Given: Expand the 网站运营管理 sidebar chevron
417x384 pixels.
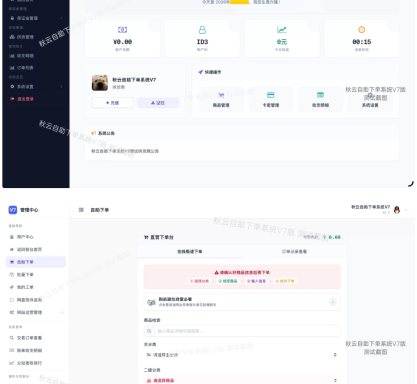Looking at the screenshot, I should point(62,312).
